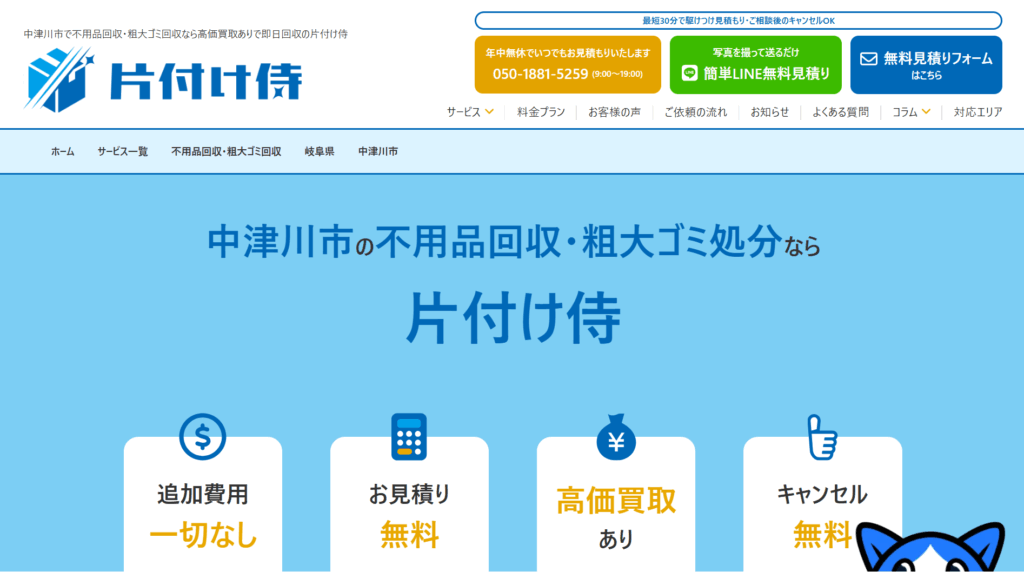Click the LINE icon in green button
The width and height of the screenshot is (1024, 572).
(x=689, y=73)
